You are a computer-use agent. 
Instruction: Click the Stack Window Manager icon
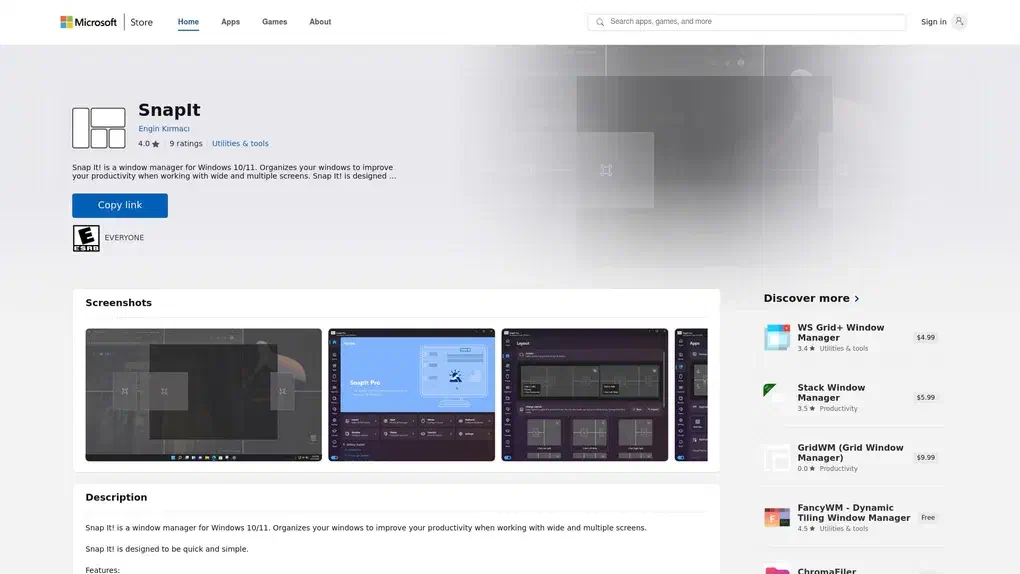pos(777,397)
